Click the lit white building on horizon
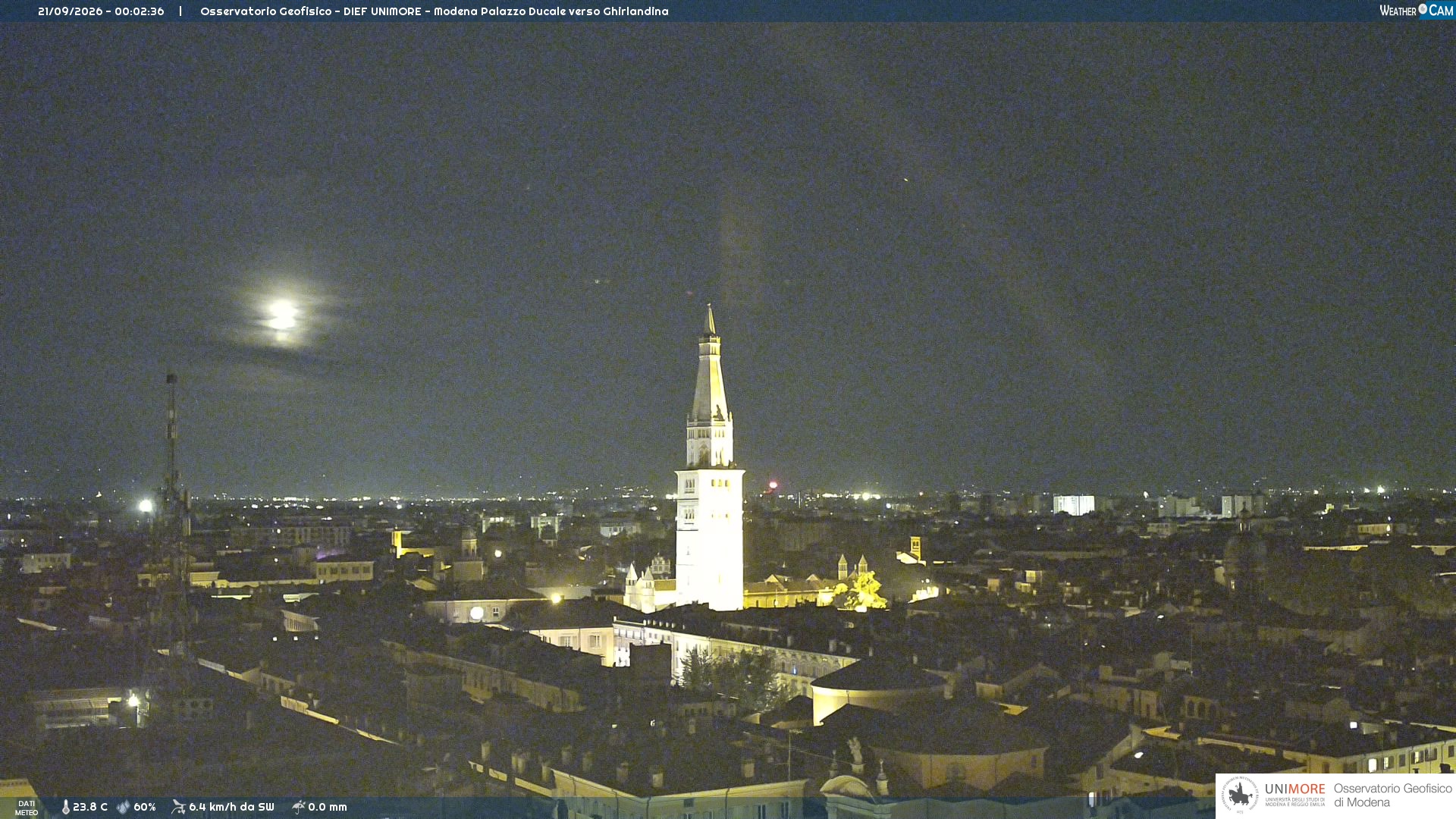This screenshot has height=819, width=1456. (x=1074, y=504)
